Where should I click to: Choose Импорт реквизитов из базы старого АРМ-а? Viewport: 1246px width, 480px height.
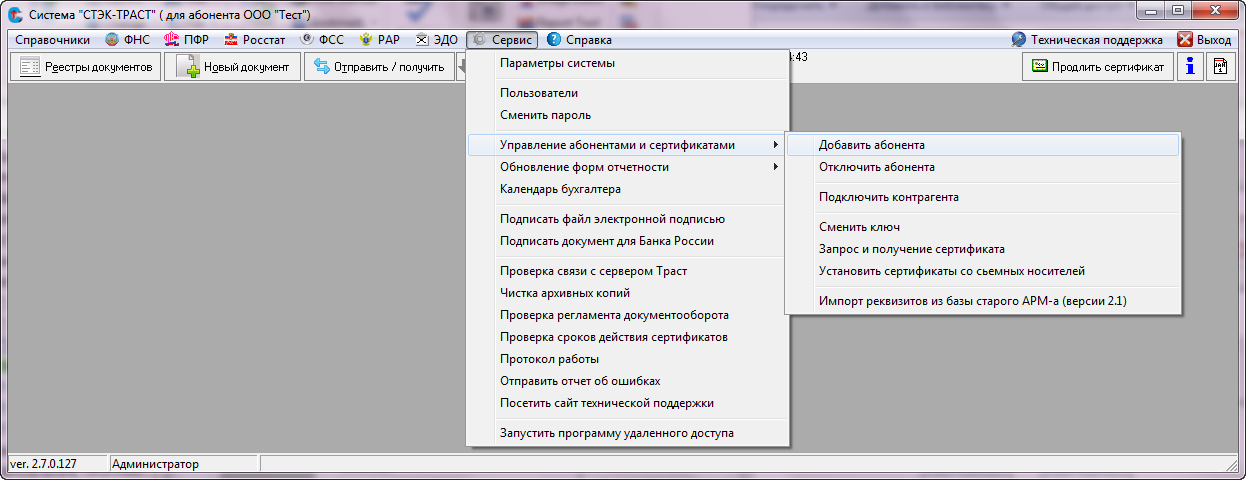click(983, 301)
